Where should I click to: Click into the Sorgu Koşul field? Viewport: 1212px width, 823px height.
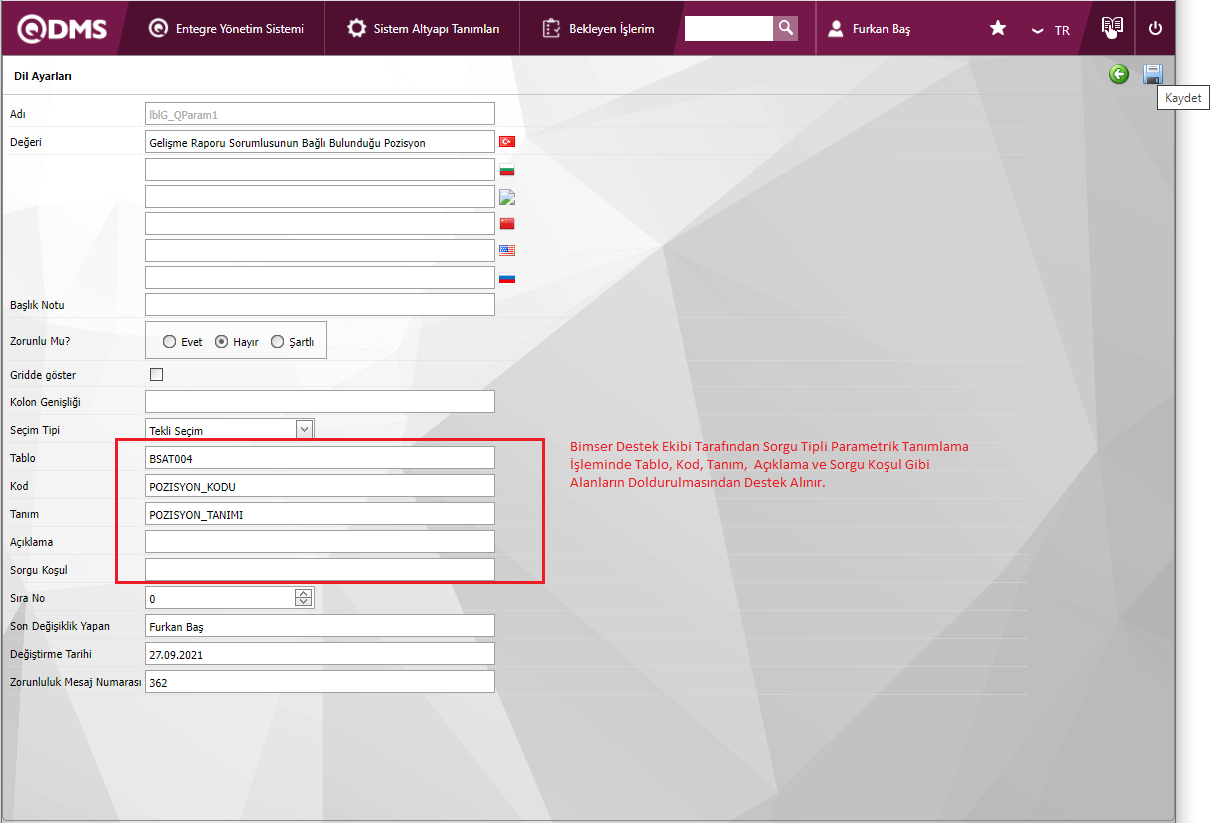coord(319,570)
